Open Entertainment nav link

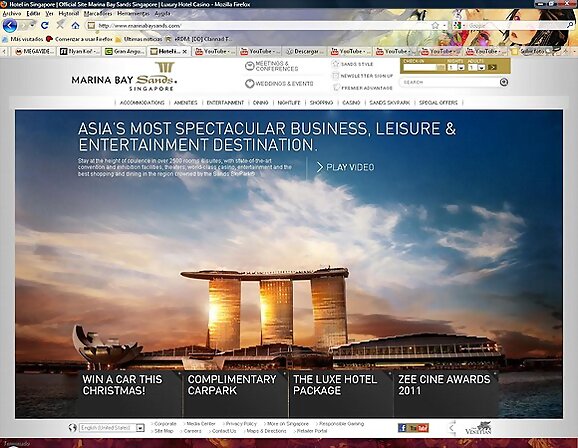pyautogui.click(x=225, y=103)
